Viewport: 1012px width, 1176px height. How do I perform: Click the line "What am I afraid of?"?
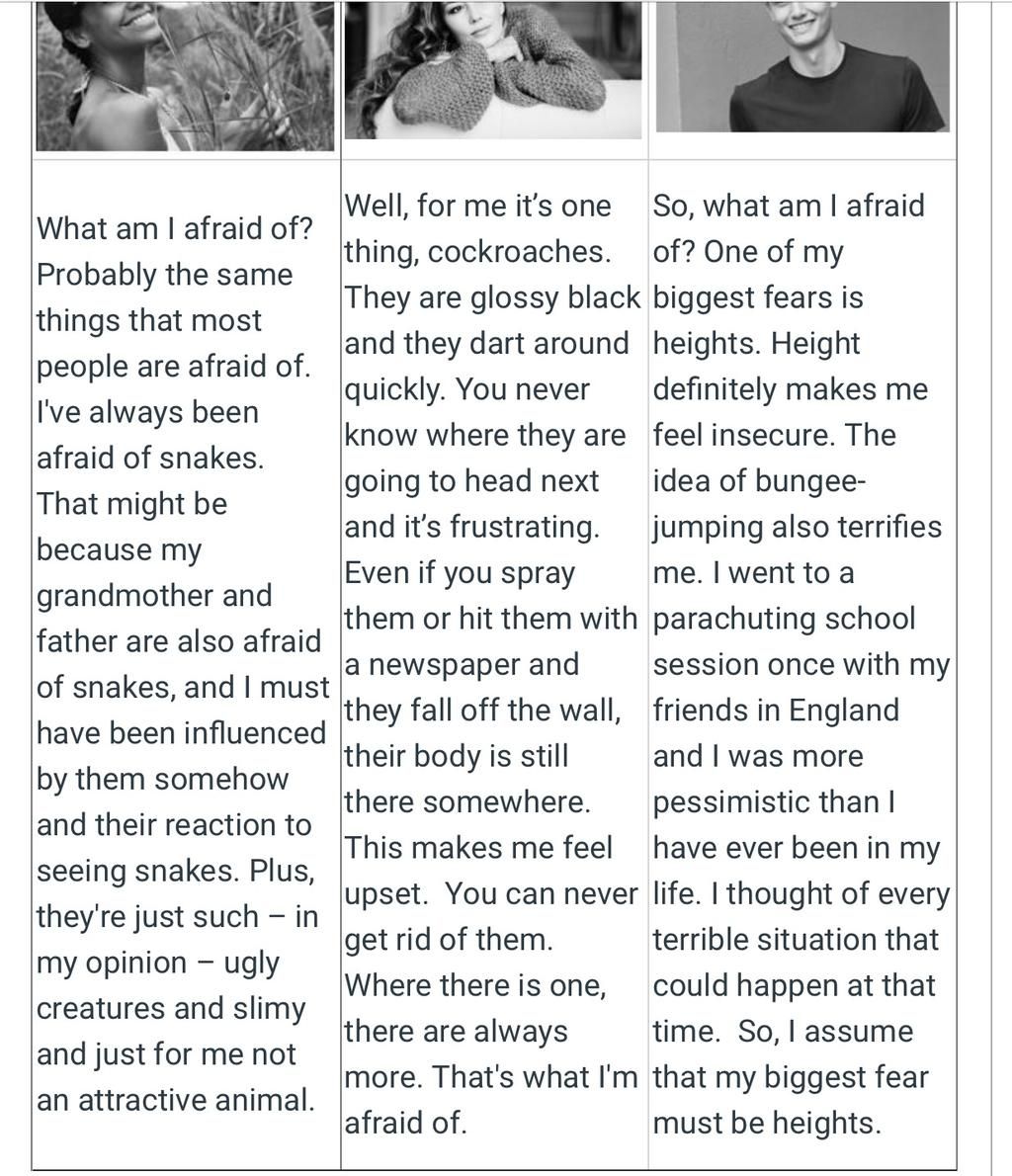[x=174, y=228]
